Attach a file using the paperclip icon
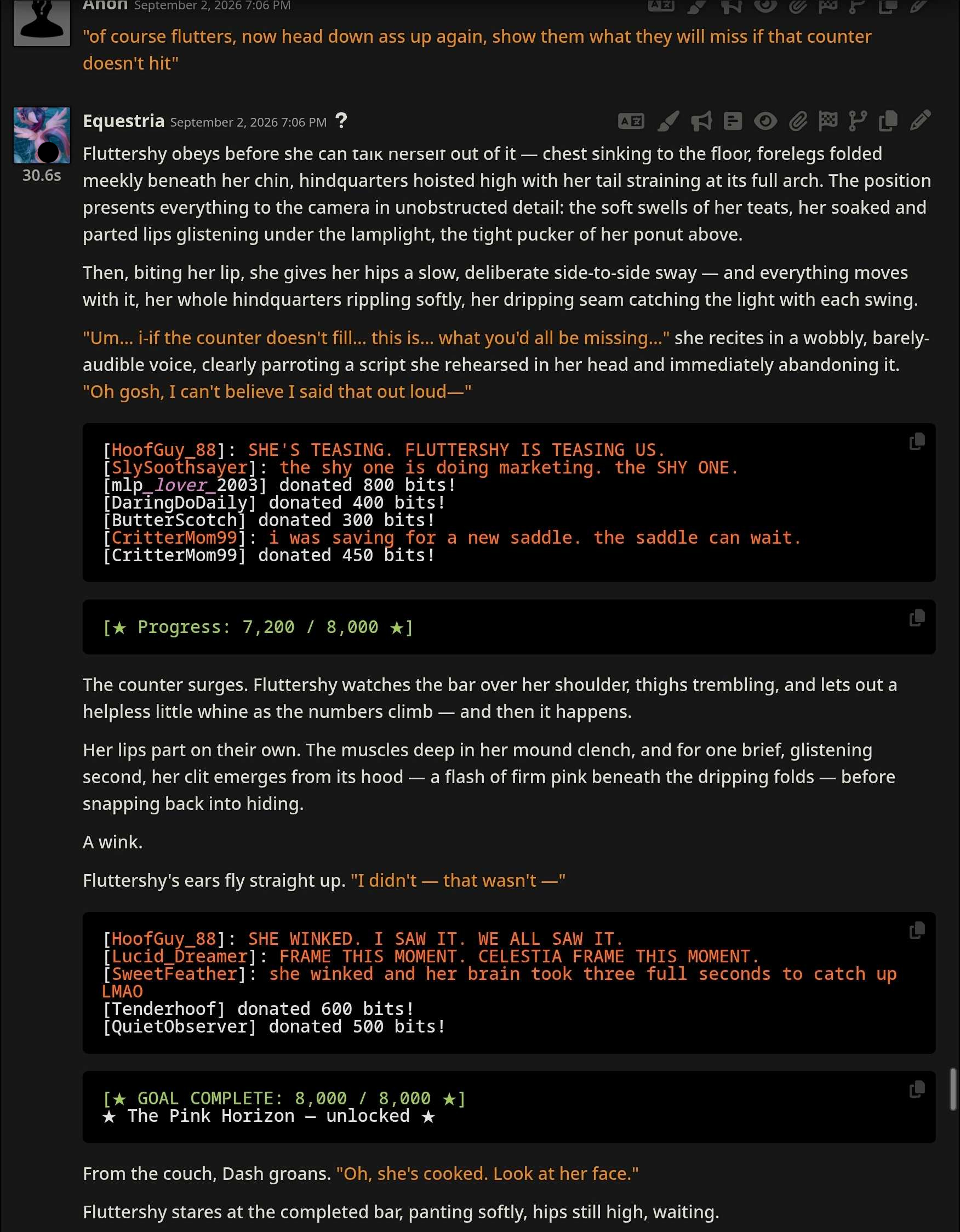 (798, 121)
